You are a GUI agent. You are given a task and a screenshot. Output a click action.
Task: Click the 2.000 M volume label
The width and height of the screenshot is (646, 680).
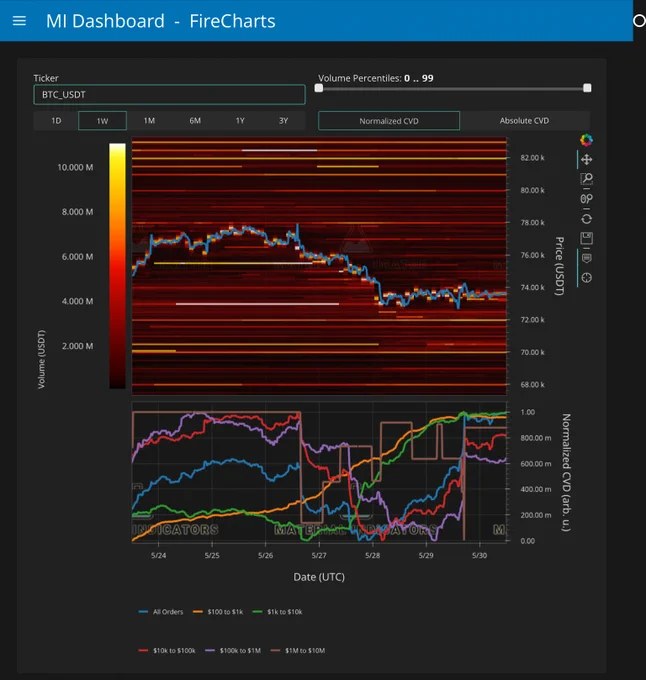pos(78,346)
